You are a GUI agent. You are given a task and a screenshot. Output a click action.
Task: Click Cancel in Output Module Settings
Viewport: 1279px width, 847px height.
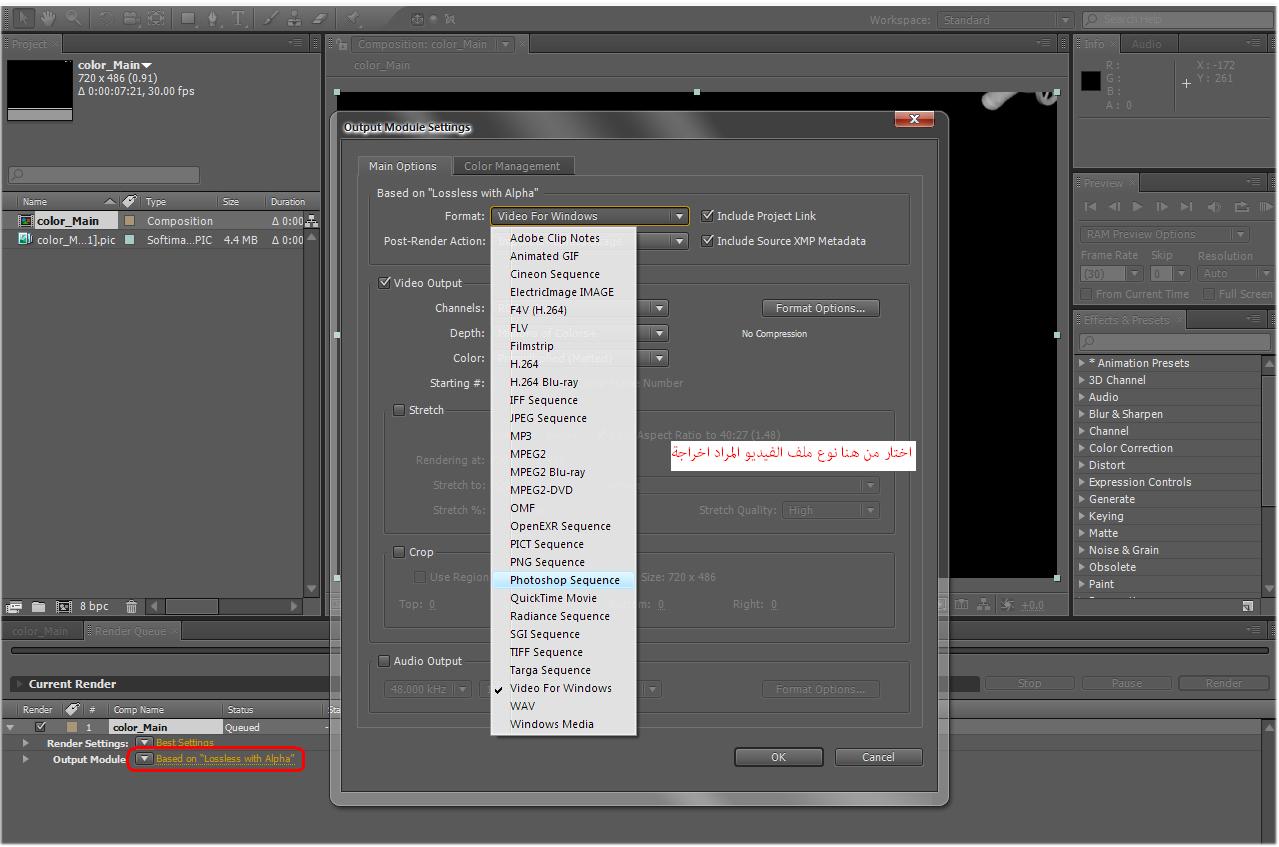click(x=878, y=757)
